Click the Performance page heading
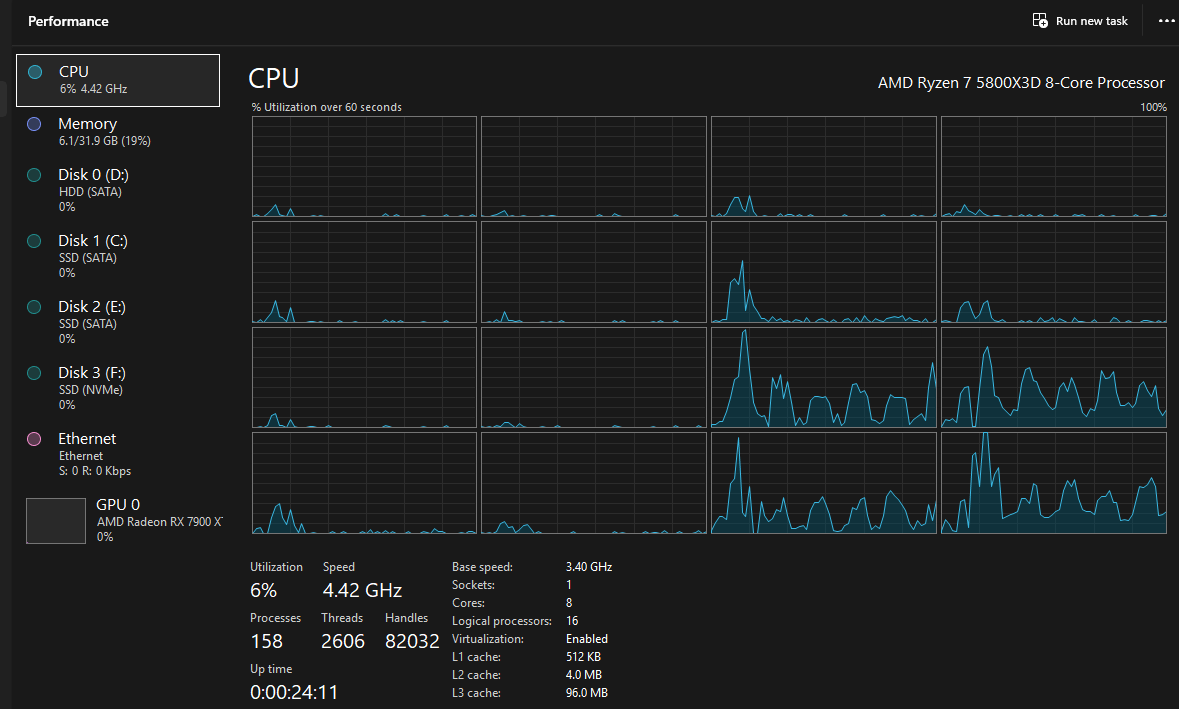Image resolution: width=1179 pixels, height=709 pixels. 68,21
